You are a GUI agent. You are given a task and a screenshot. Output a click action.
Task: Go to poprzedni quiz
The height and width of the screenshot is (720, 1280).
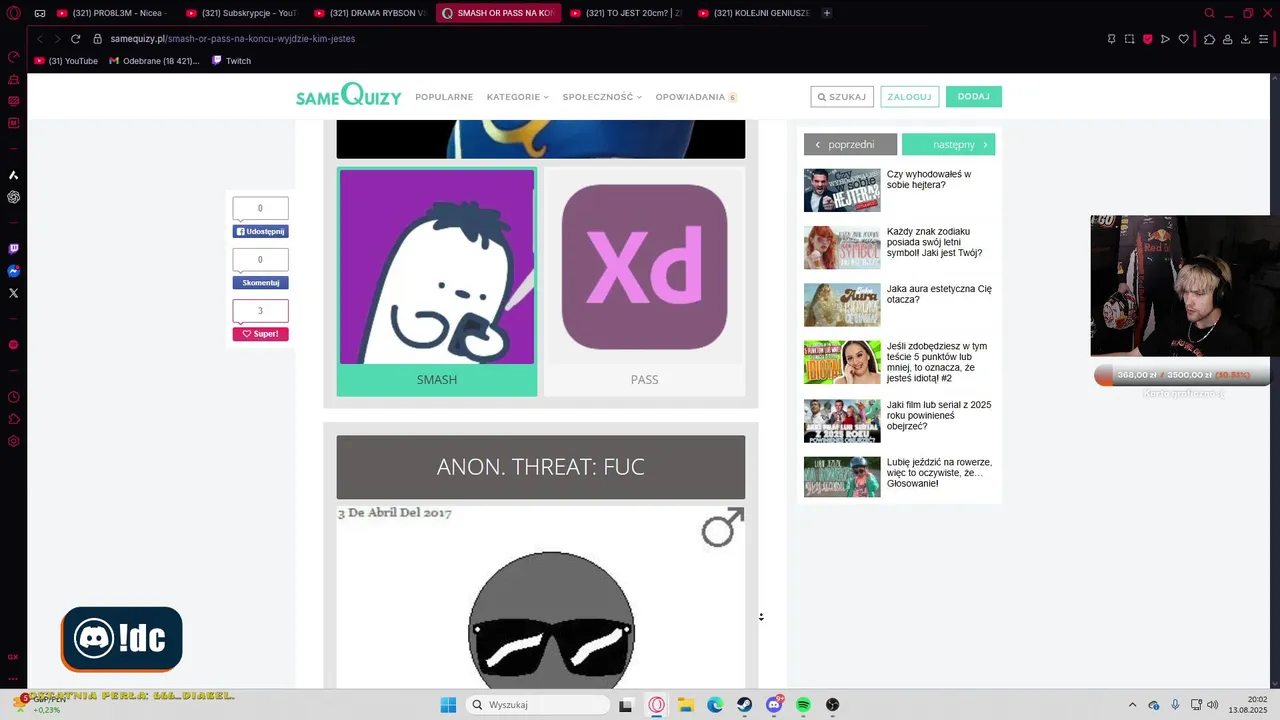[850, 144]
